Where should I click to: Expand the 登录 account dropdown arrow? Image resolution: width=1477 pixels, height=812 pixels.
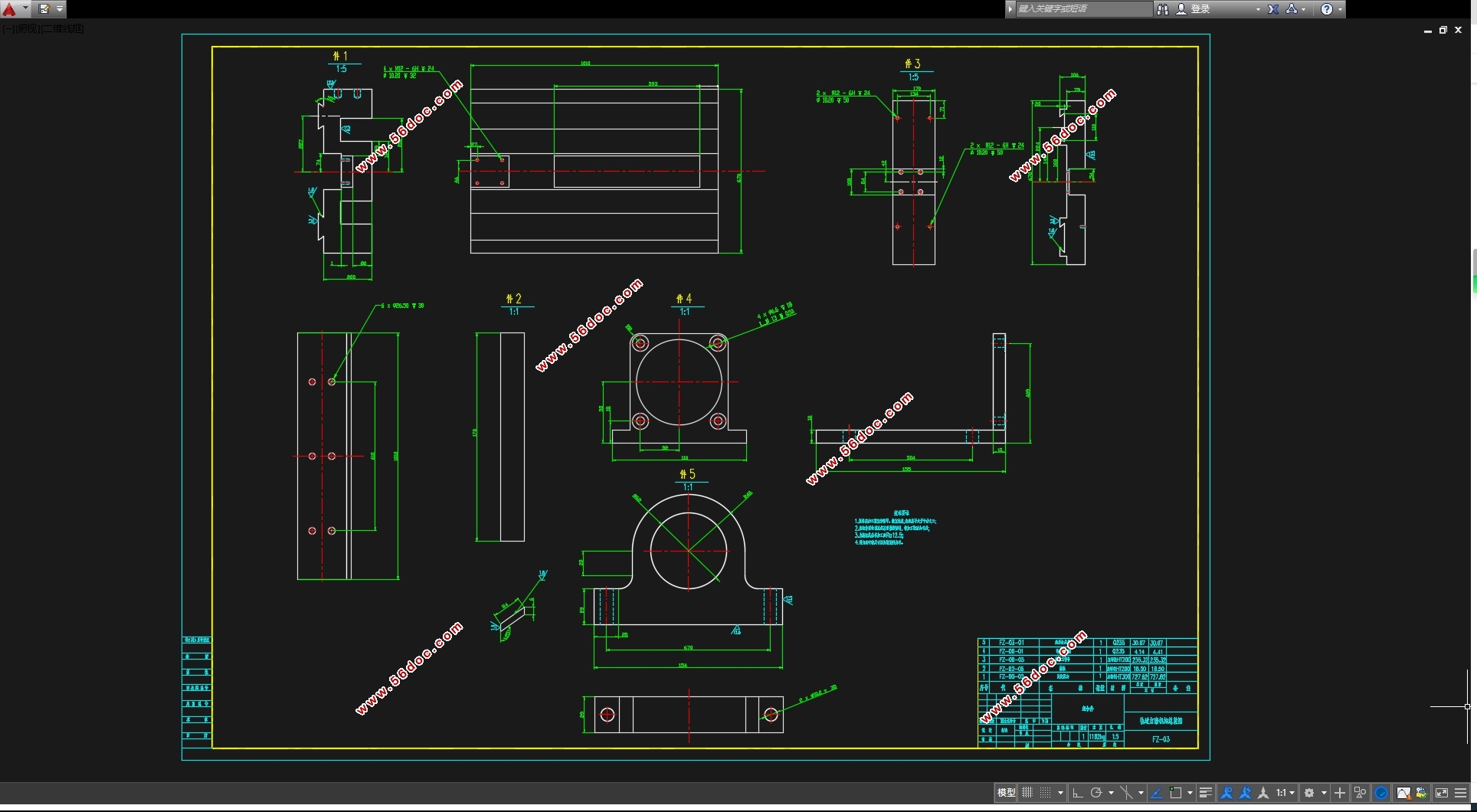point(1258,9)
